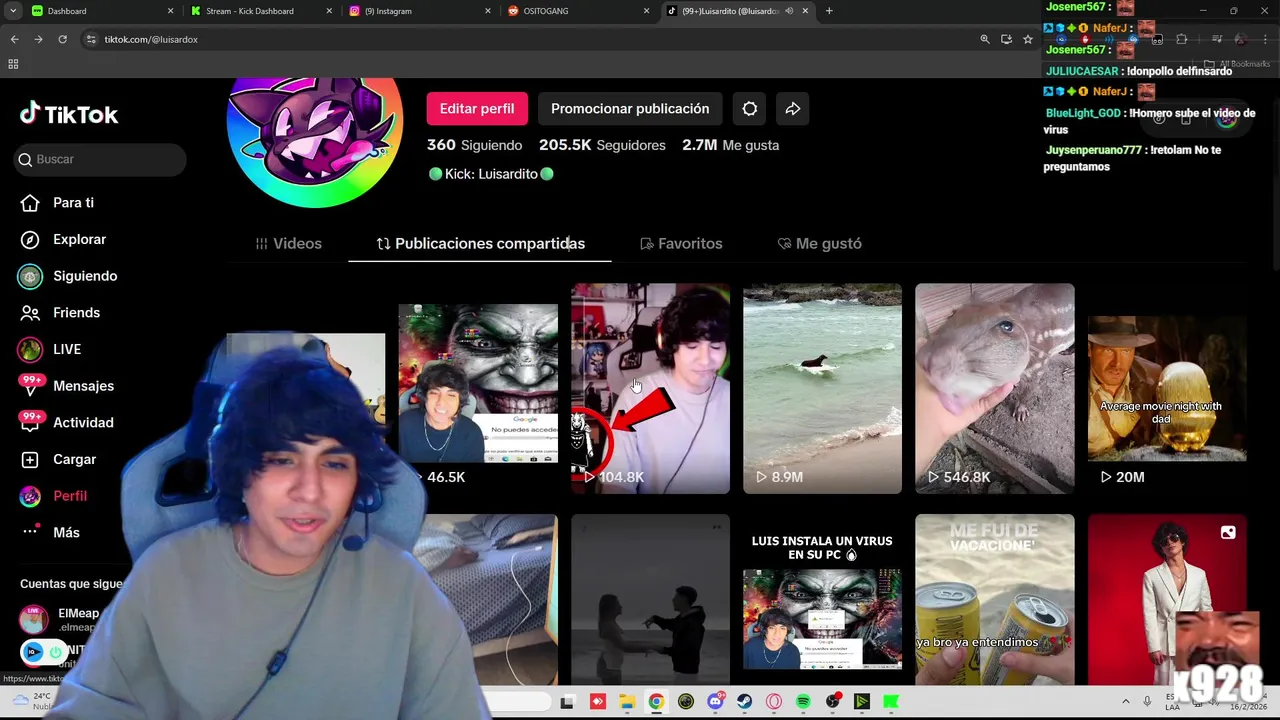The height and width of the screenshot is (720, 1280).
Task: Open Discord from the taskbar
Action: [715, 702]
